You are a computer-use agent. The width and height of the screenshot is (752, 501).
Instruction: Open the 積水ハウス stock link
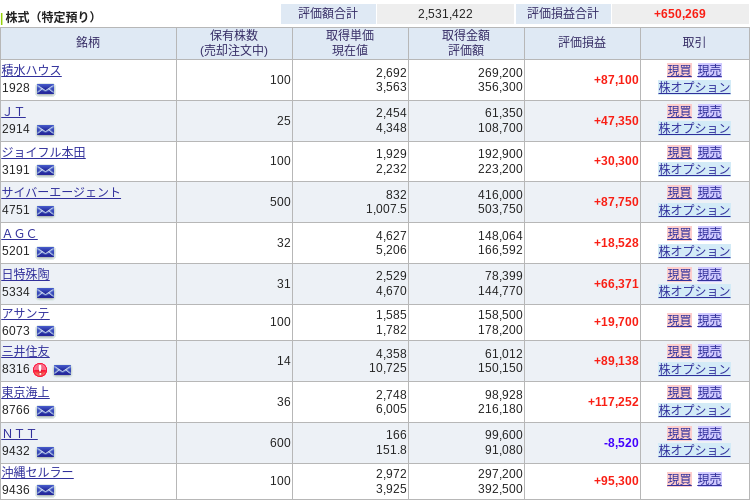point(32,70)
